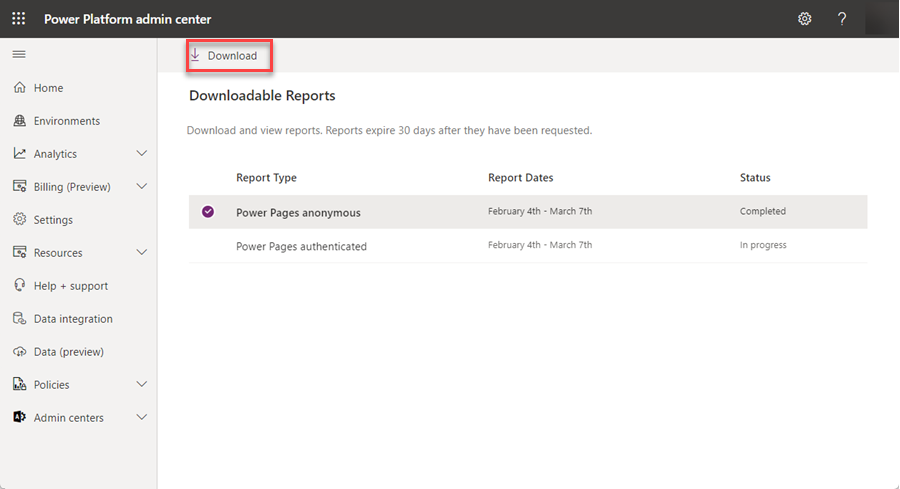Expand the Admin centers chevron
Image resolution: width=900 pixels, height=489 pixels.
(x=141, y=418)
